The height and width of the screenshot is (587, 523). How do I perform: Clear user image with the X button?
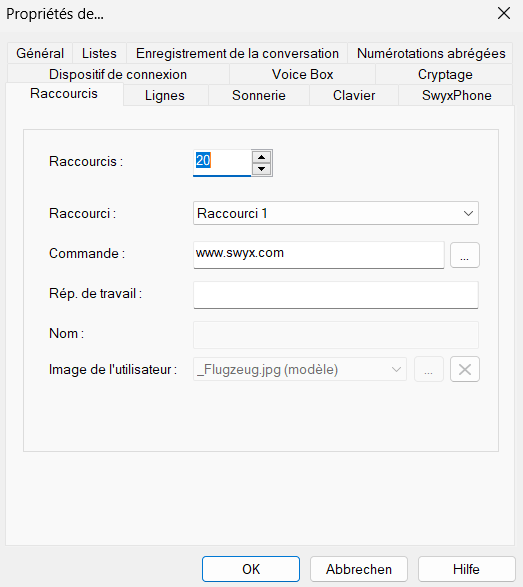pos(465,369)
